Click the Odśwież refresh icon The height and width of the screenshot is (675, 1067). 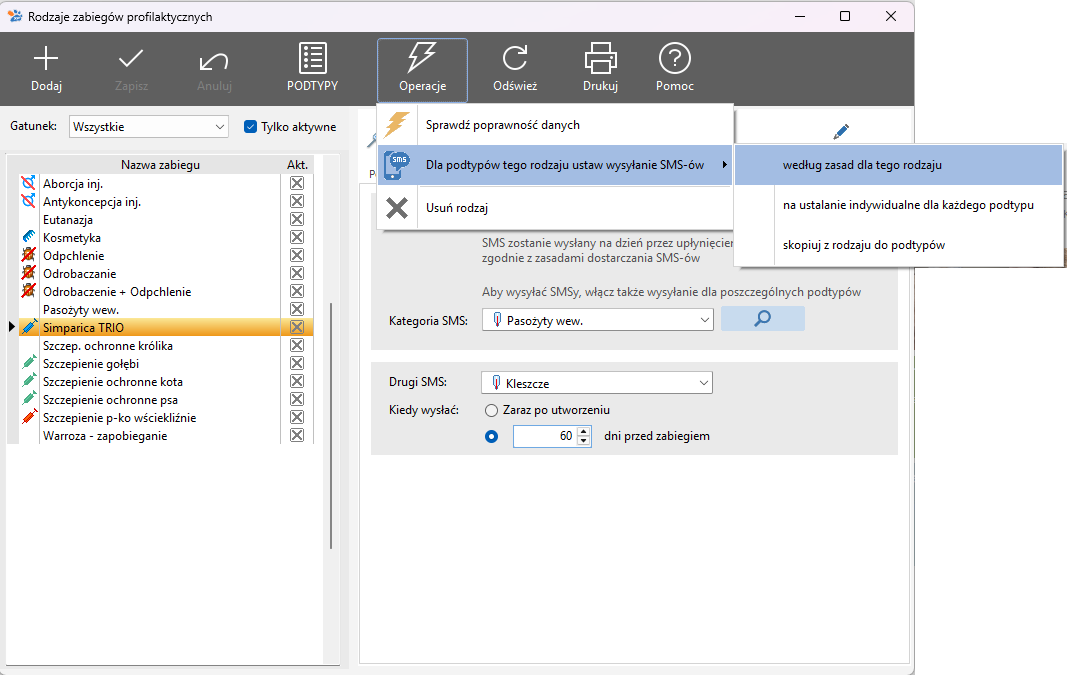point(515,59)
